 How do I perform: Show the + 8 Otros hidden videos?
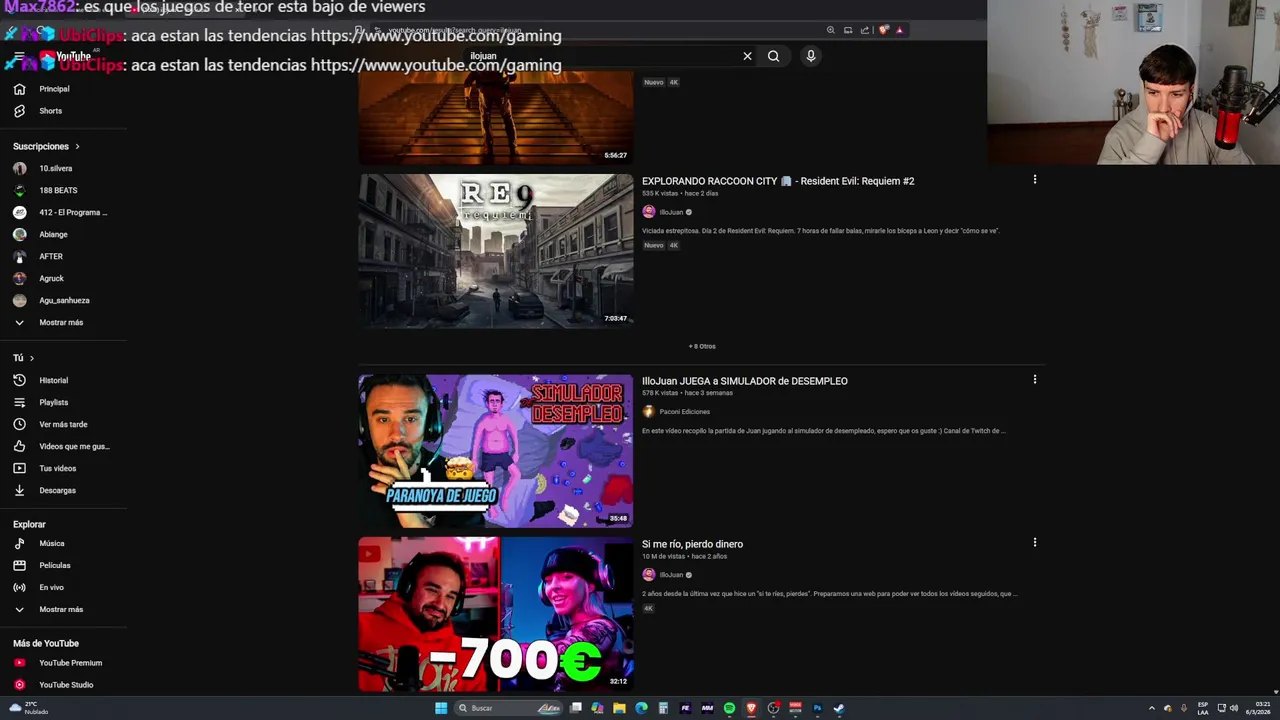click(702, 346)
